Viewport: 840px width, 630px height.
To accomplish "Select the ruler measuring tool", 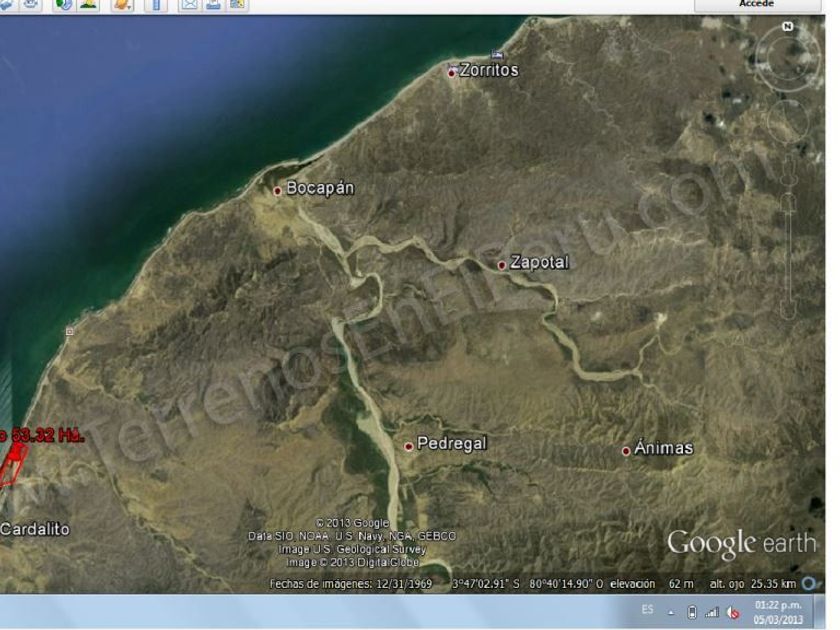I will (156, 4).
